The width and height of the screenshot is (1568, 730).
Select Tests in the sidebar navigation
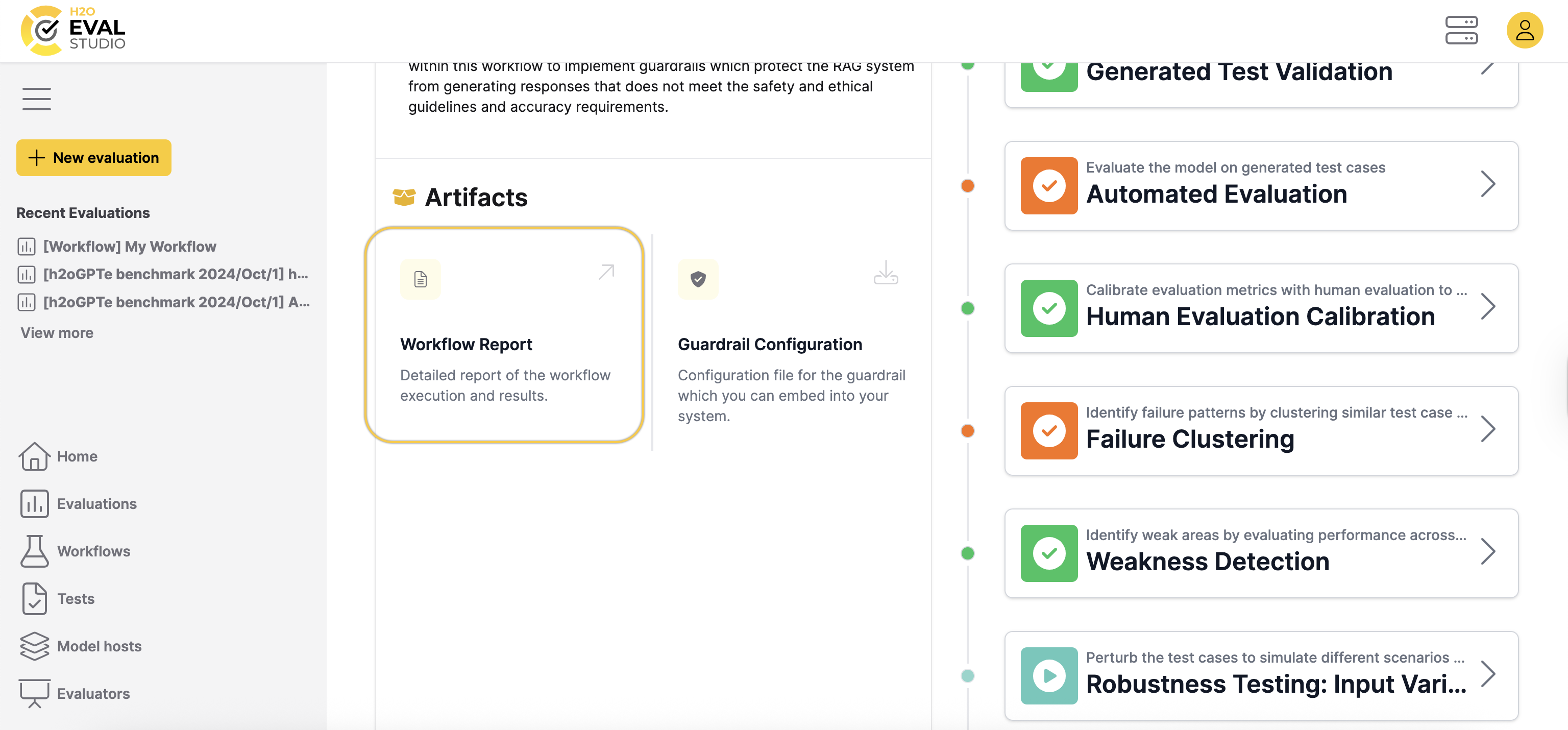click(35, 598)
